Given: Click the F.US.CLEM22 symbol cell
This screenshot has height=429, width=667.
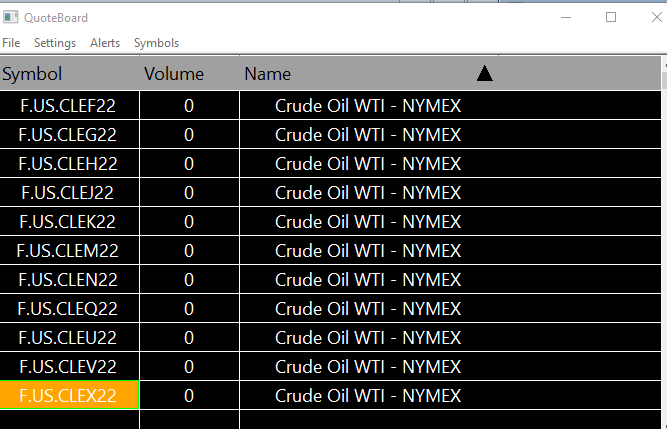Looking at the screenshot, I should pos(69,250).
